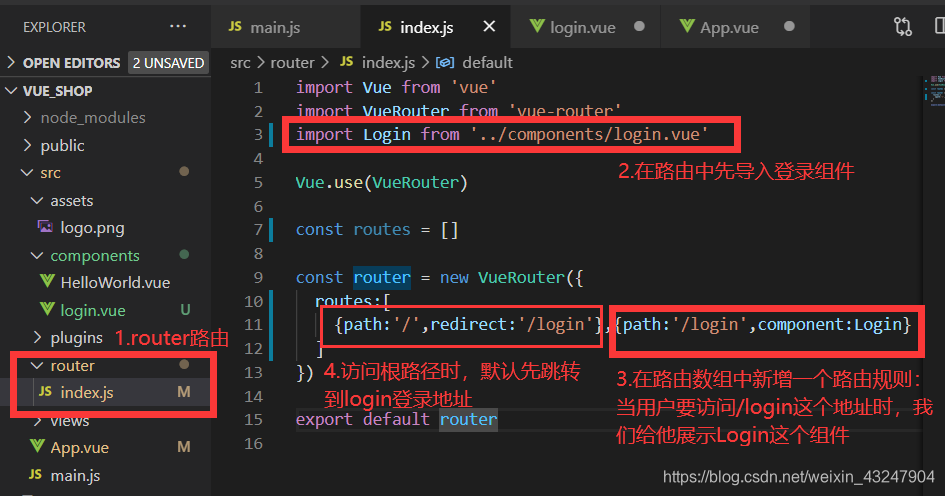Screen dimensions: 945x496
Task: Click the M status beside App.vue
Action: click(184, 447)
